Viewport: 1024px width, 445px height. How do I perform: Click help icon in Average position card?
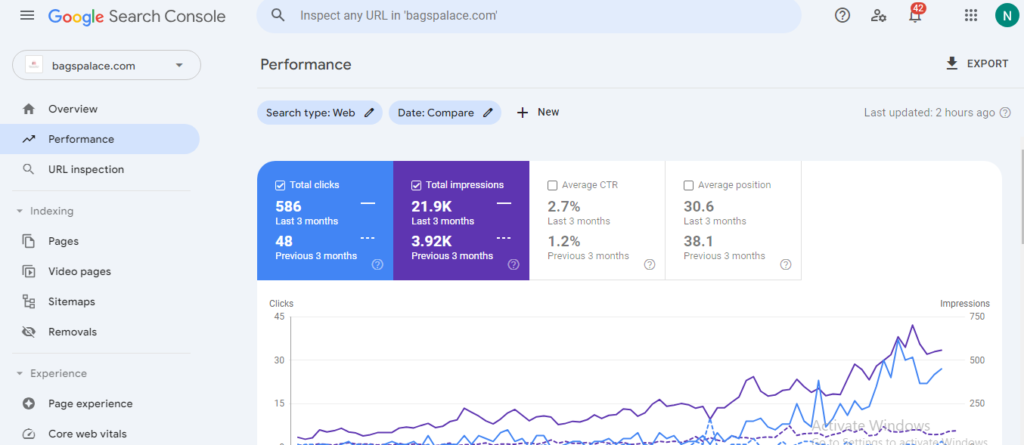point(785,265)
